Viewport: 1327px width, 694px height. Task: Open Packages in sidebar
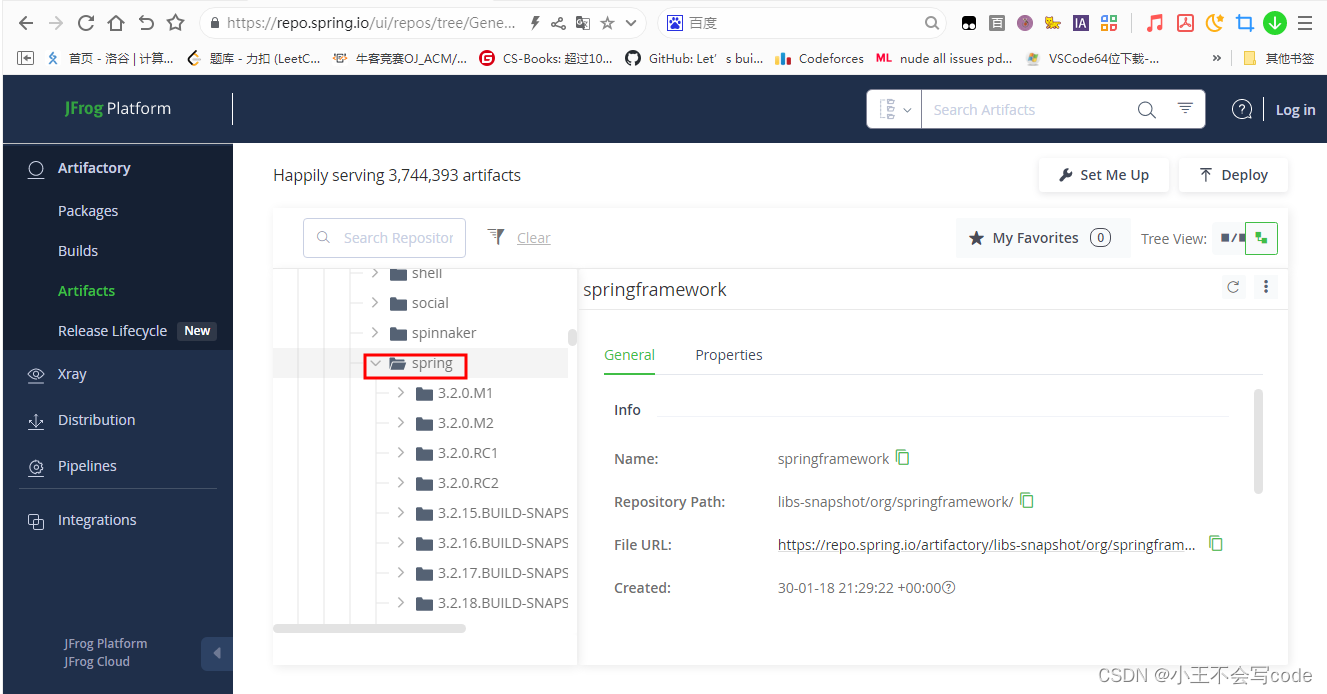pyautogui.click(x=88, y=211)
